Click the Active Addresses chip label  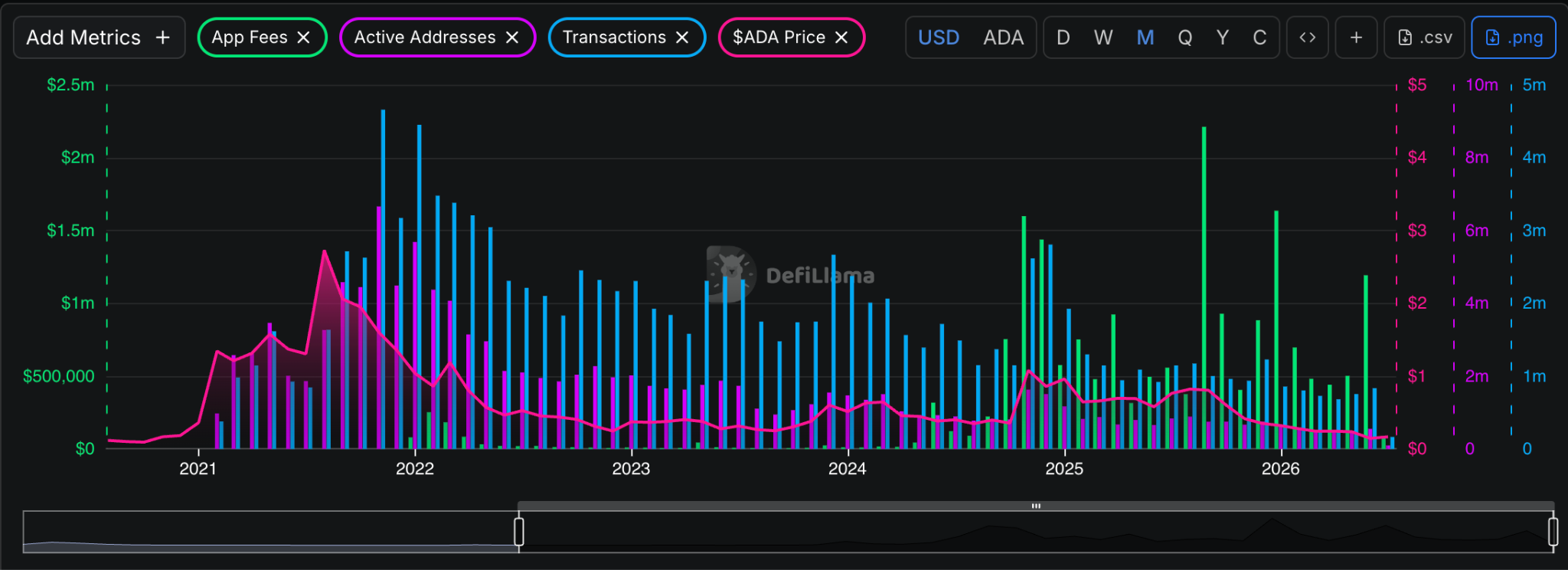pyautogui.click(x=425, y=38)
